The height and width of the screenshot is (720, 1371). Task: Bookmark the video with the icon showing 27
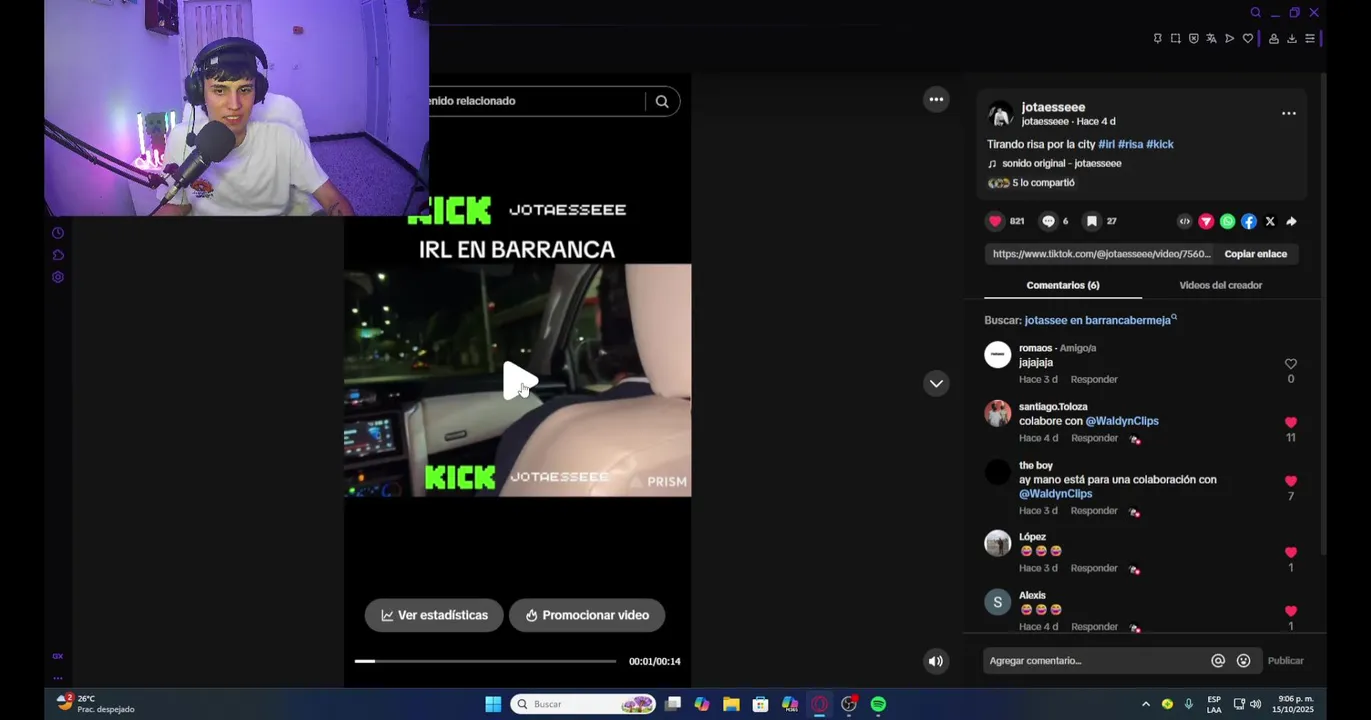[x=1092, y=221]
